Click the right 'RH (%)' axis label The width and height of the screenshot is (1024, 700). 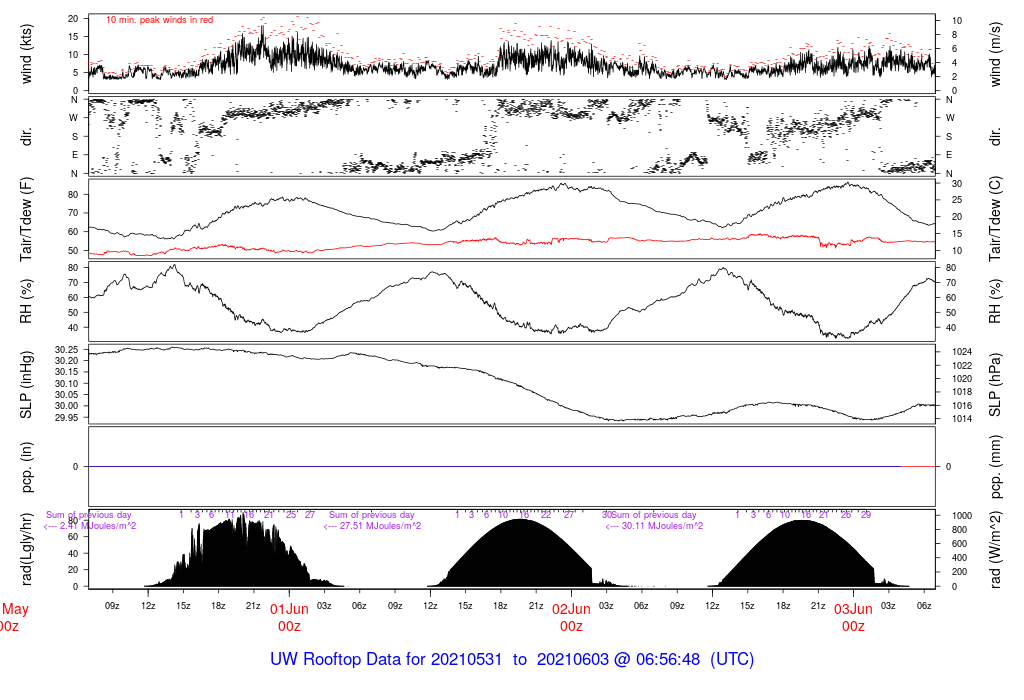pyautogui.click(x=995, y=301)
